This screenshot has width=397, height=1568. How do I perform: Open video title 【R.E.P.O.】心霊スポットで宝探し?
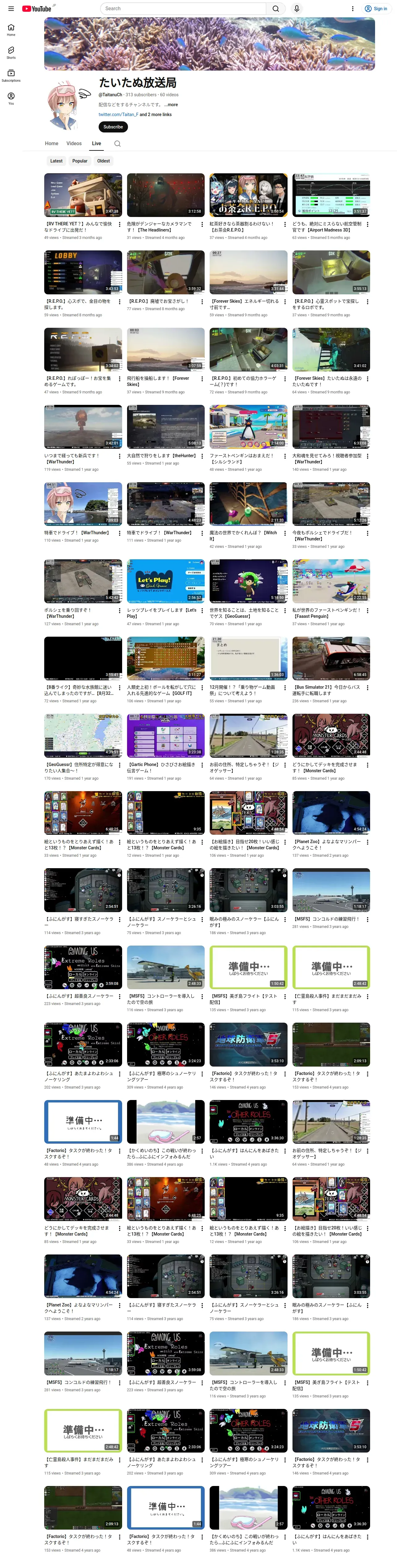326,304
